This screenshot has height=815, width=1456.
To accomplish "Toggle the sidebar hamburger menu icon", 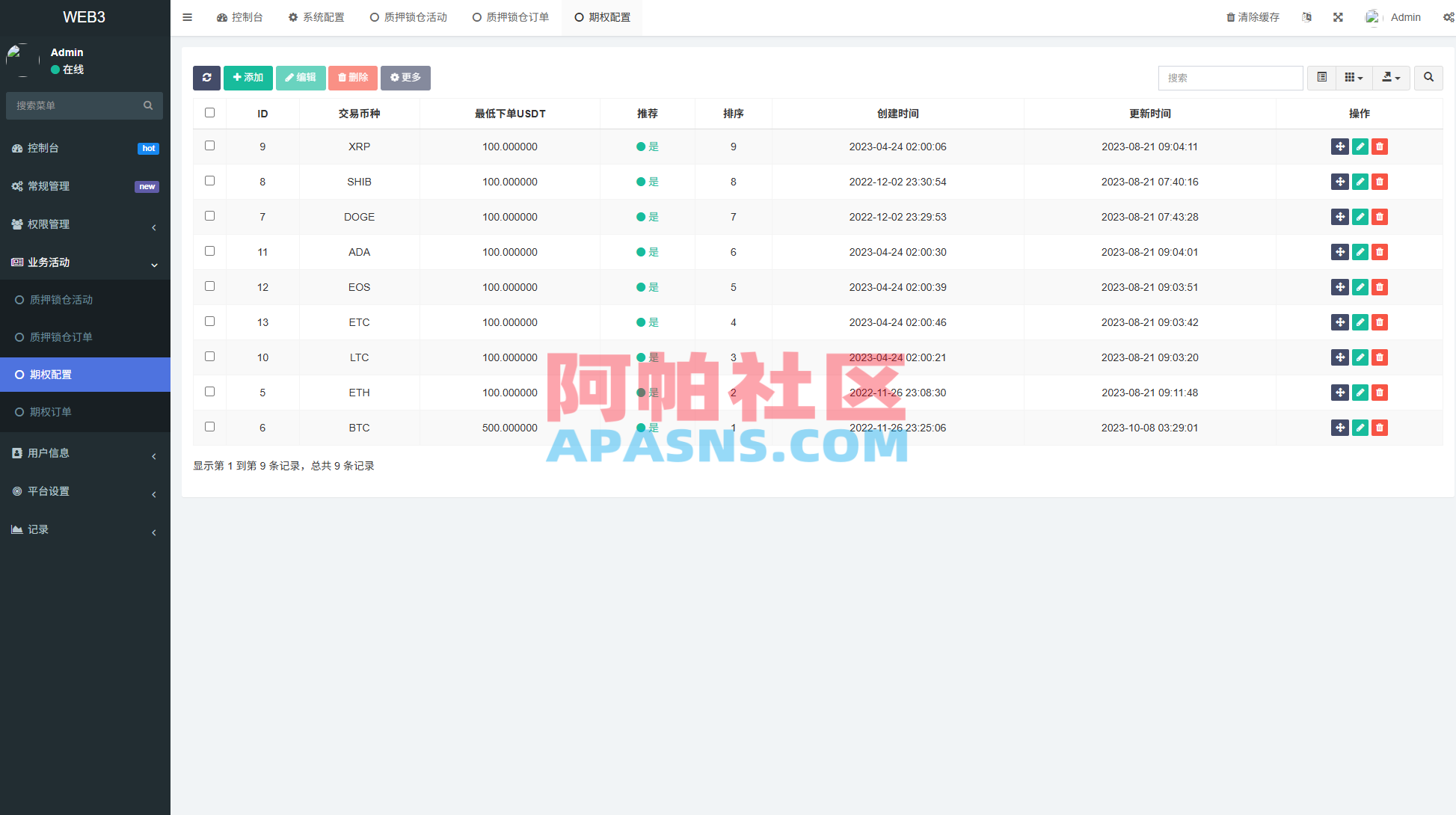I will [x=188, y=17].
